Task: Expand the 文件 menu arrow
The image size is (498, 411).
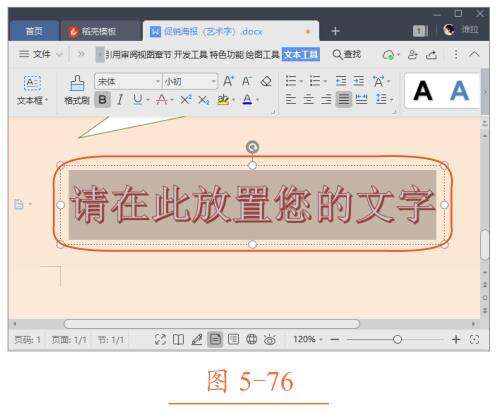Action: pos(59,54)
